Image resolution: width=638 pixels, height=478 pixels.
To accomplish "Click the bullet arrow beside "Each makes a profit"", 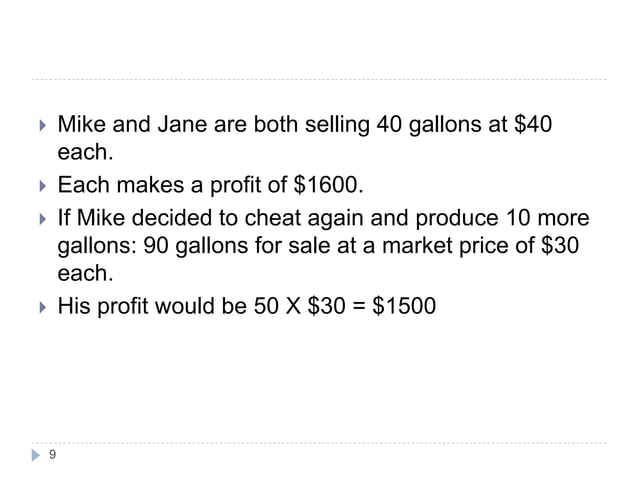I will [x=43, y=186].
